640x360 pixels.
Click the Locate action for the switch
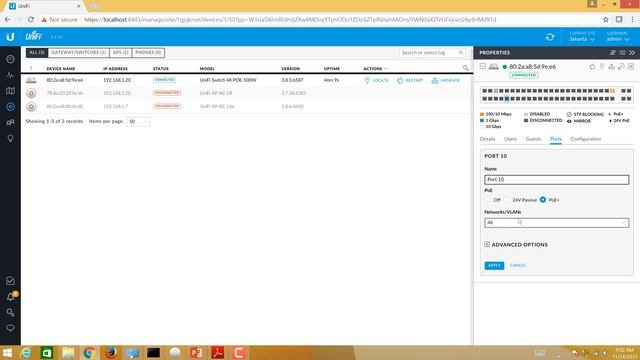[x=376, y=80]
